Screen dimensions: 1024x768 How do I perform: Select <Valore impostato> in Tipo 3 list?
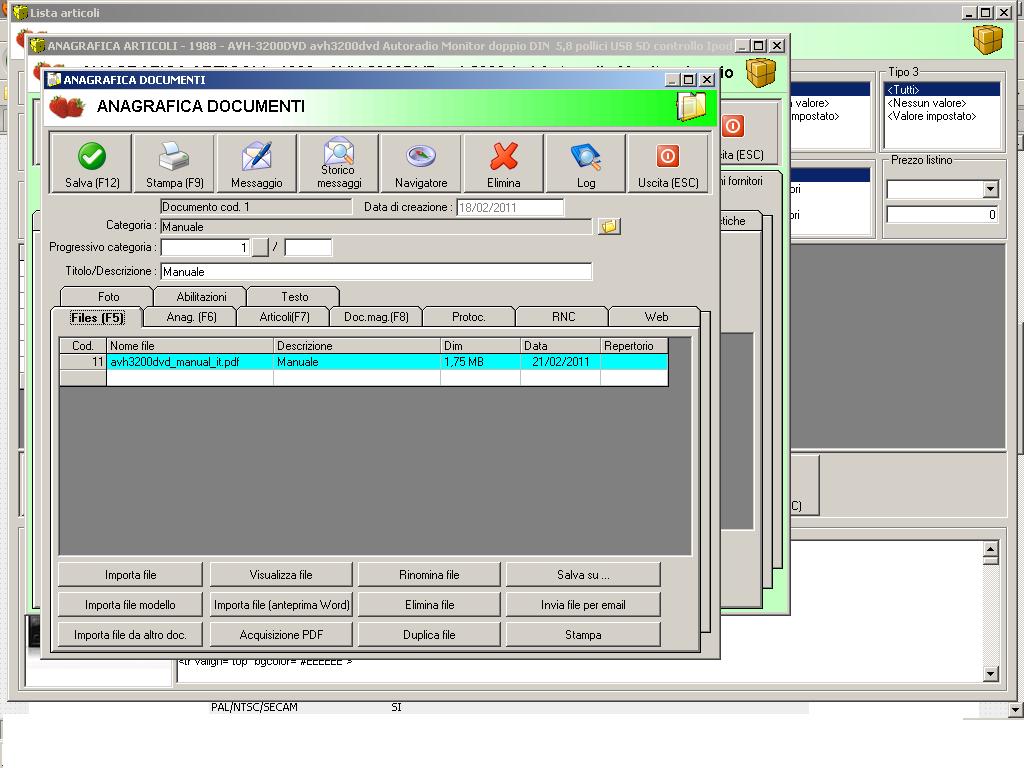click(x=942, y=116)
